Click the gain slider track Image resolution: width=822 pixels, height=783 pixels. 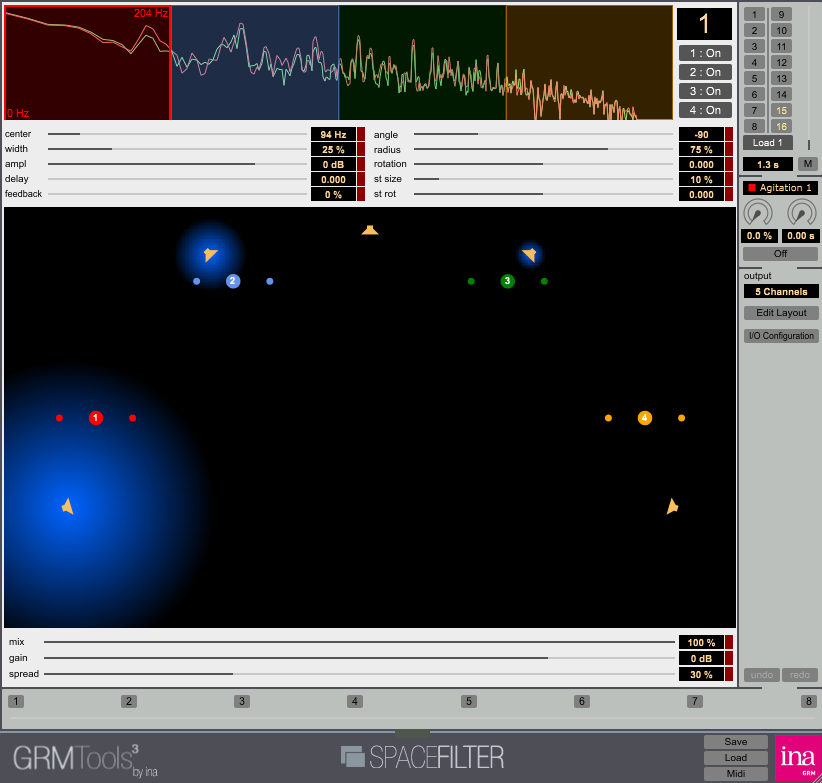pyautogui.click(x=359, y=658)
